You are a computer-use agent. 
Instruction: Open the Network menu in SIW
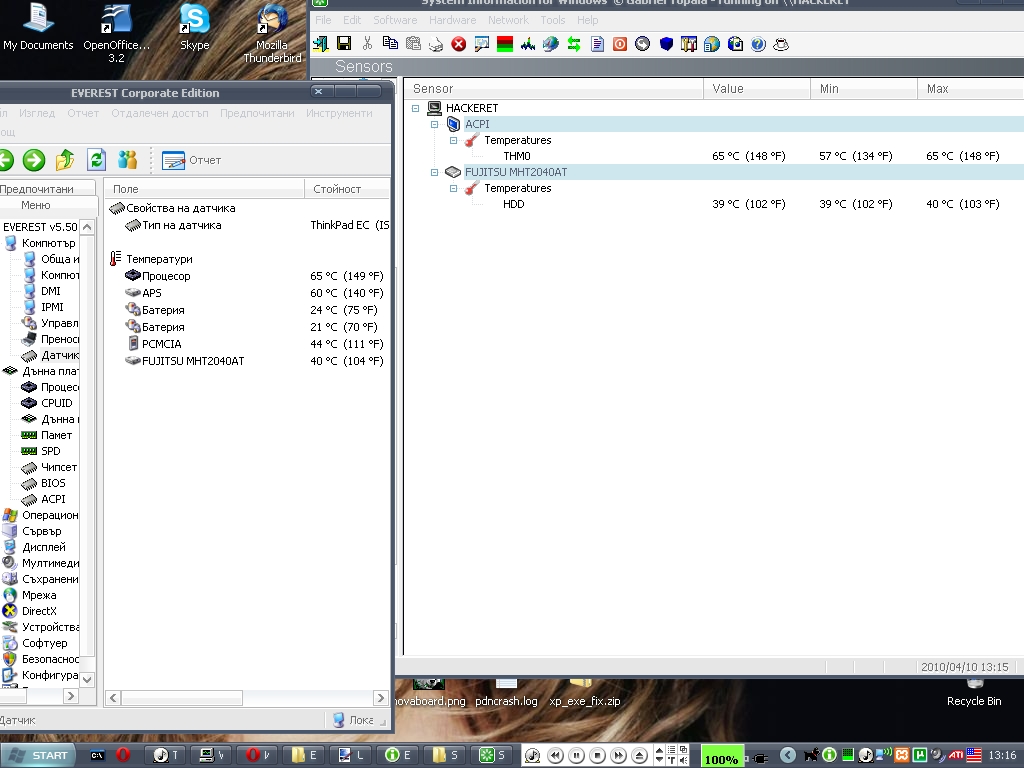[509, 20]
